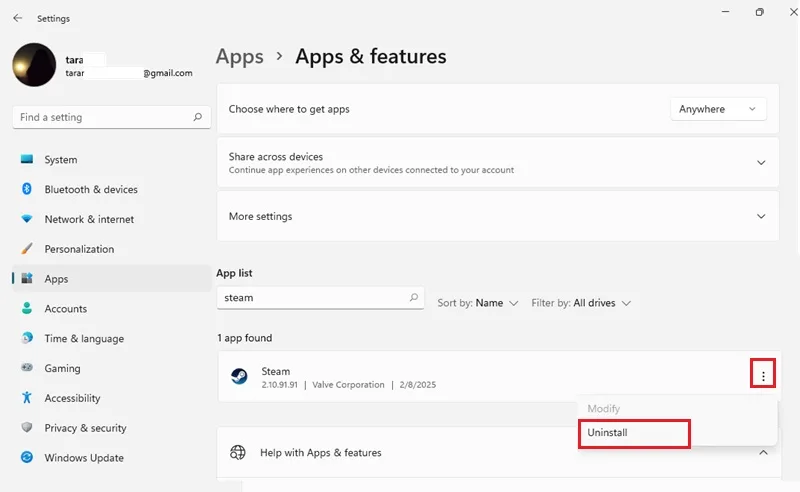800x492 pixels.
Task: Open Filter by All drives dropdown
Action: coord(581,303)
